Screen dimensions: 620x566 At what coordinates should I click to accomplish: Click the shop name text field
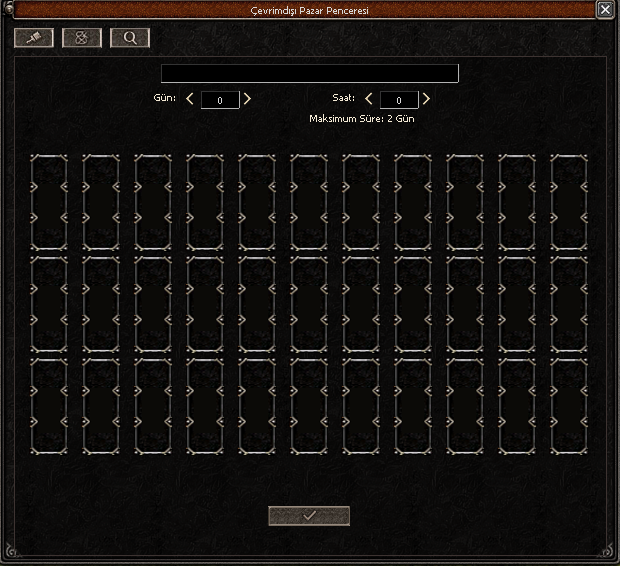(309, 73)
